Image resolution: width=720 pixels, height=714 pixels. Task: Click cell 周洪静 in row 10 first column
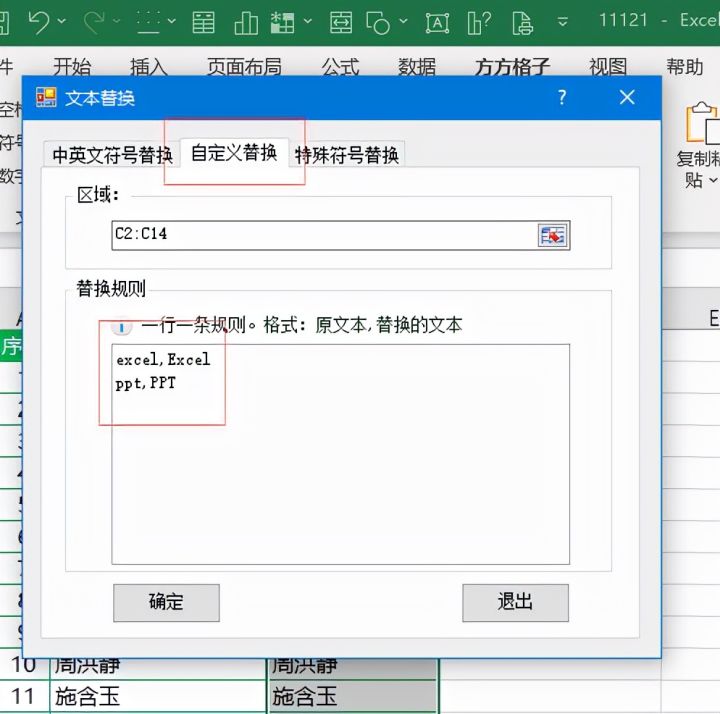click(x=158, y=668)
